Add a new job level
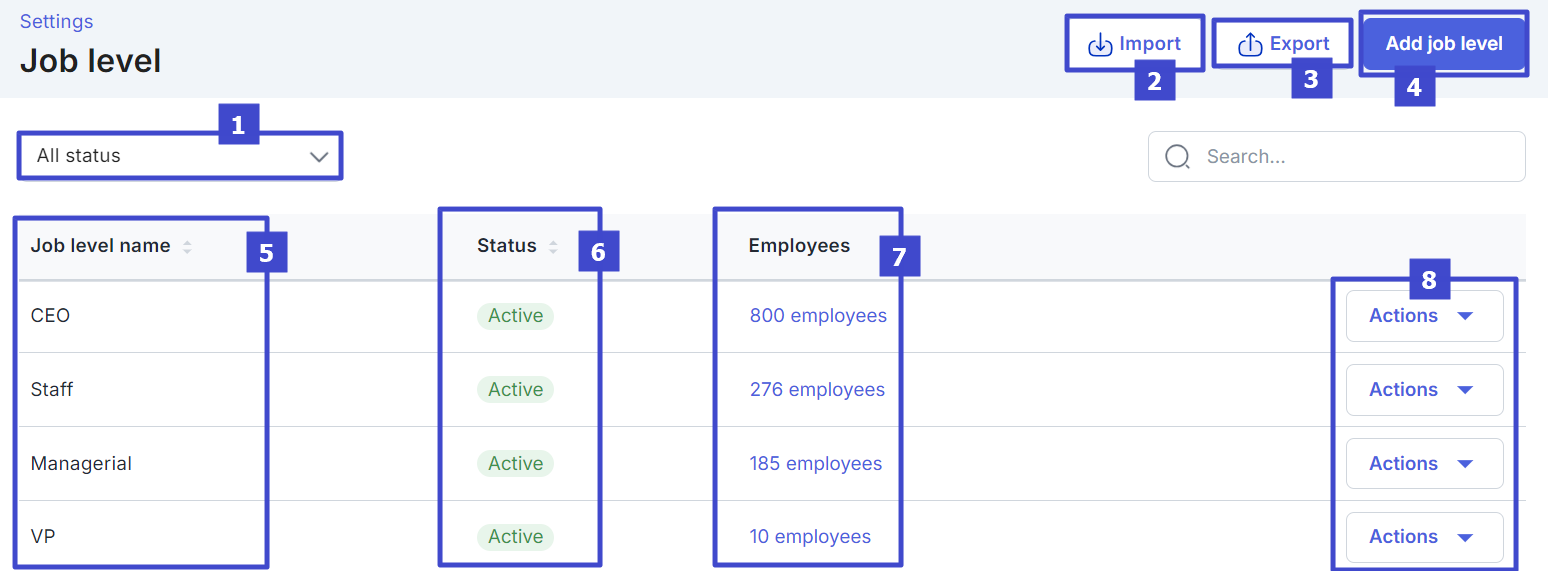Screen dimensions: 1548x571 pos(1444,44)
